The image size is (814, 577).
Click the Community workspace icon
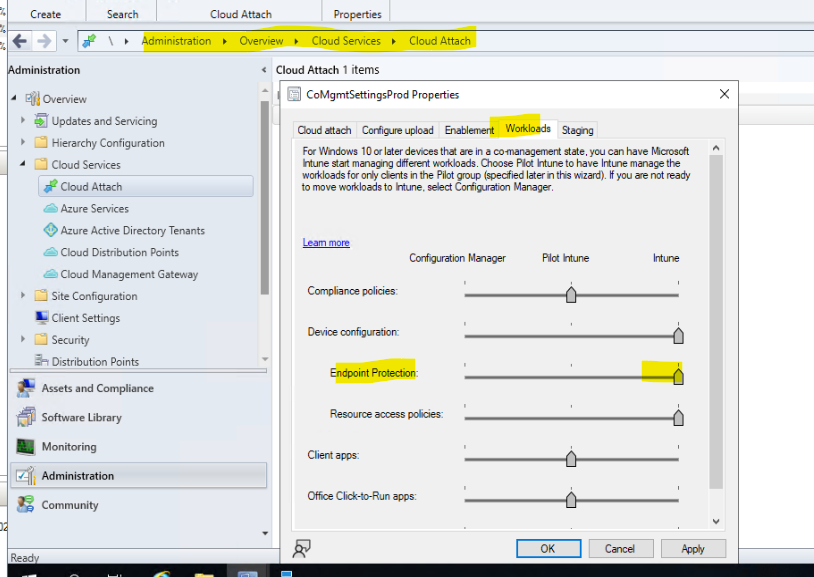[x=26, y=504]
